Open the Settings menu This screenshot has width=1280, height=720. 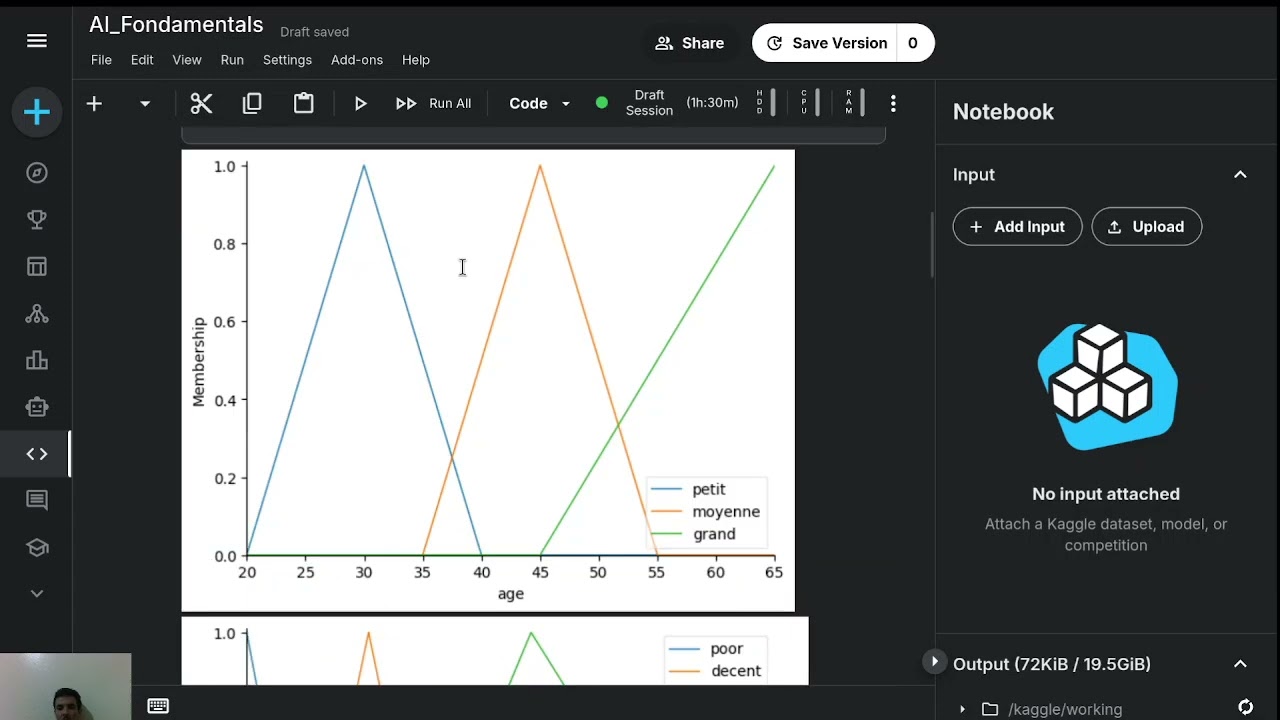287,60
